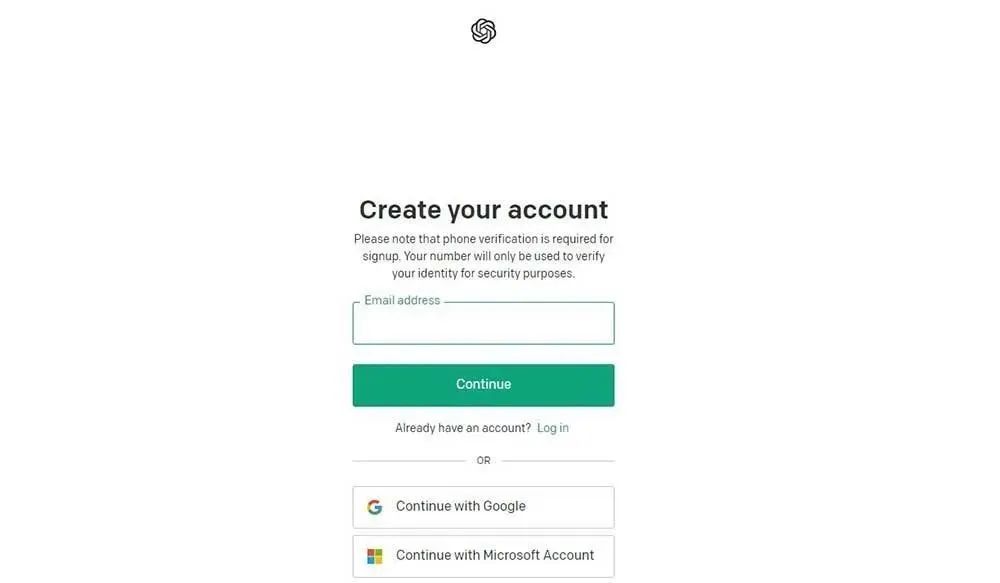This screenshot has width=1000, height=583.
Task: Click the Already have an account text
Action: [x=462, y=428]
